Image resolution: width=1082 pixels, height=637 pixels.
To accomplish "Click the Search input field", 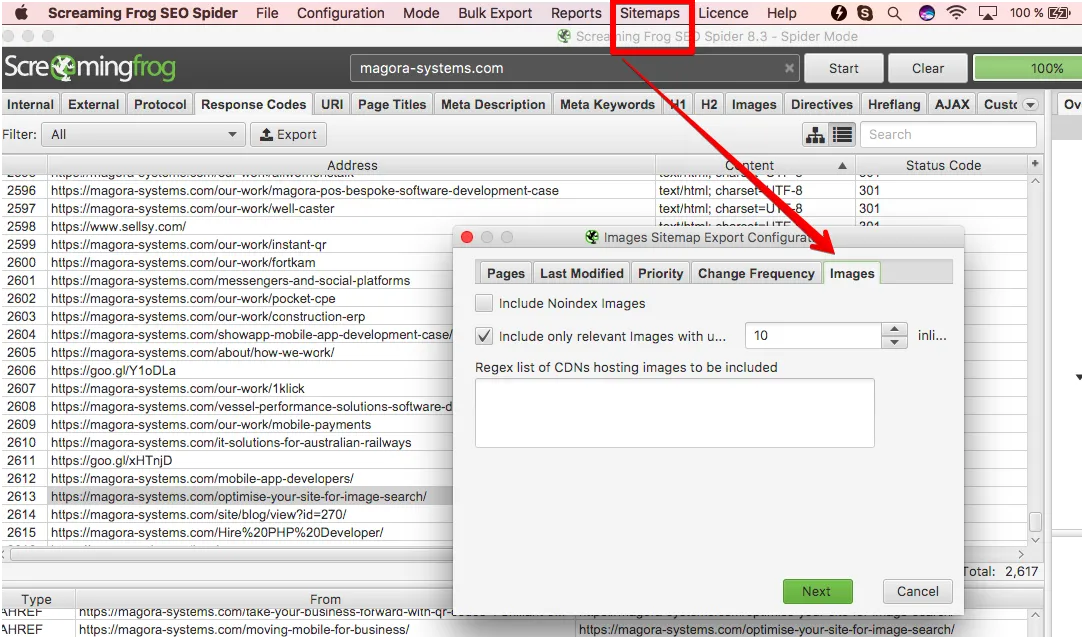I will click(948, 135).
